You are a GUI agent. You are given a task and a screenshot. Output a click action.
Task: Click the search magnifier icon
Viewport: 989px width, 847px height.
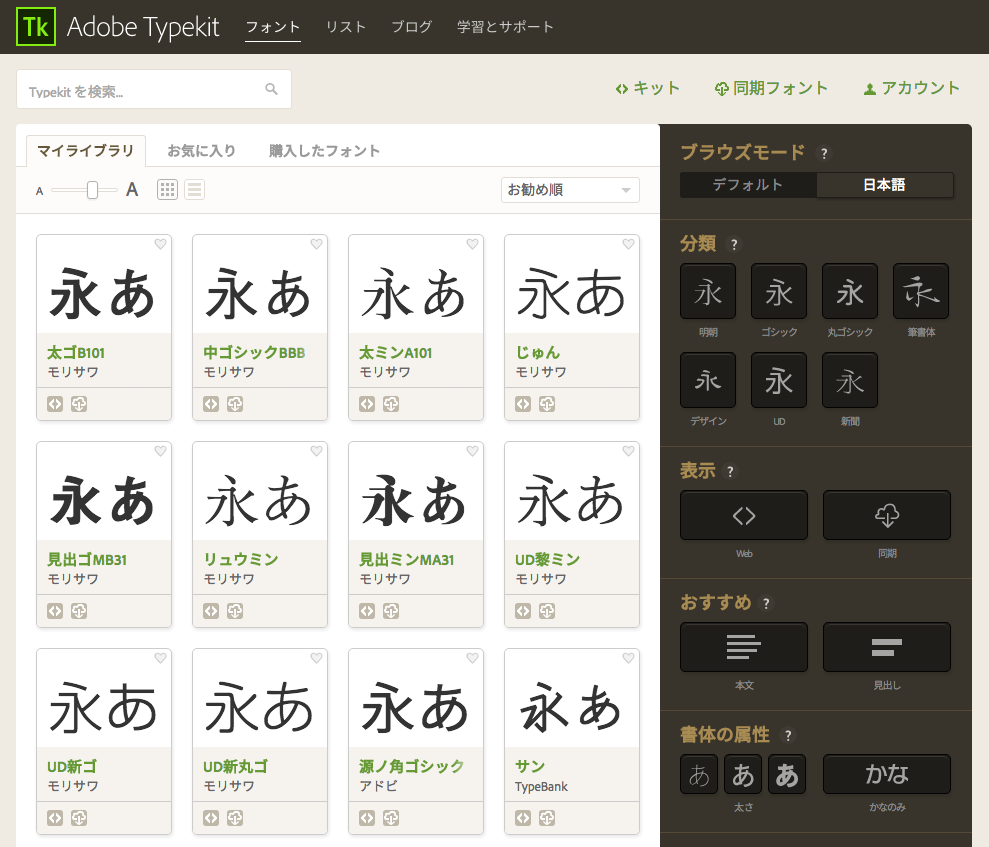point(271,89)
